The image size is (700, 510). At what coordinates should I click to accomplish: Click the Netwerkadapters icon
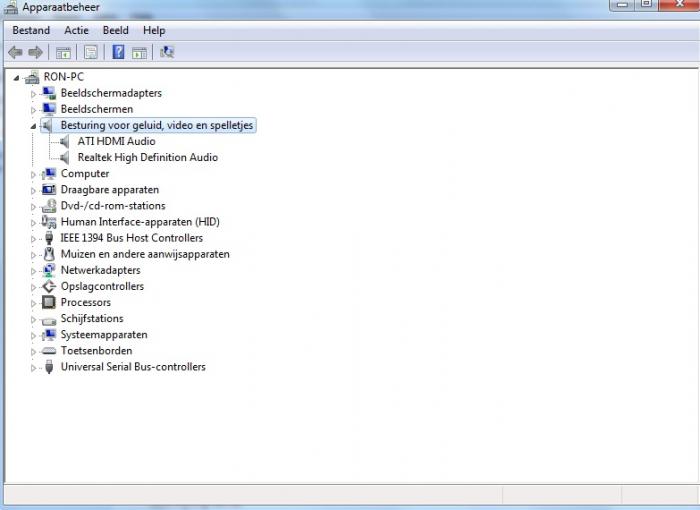coord(49,270)
